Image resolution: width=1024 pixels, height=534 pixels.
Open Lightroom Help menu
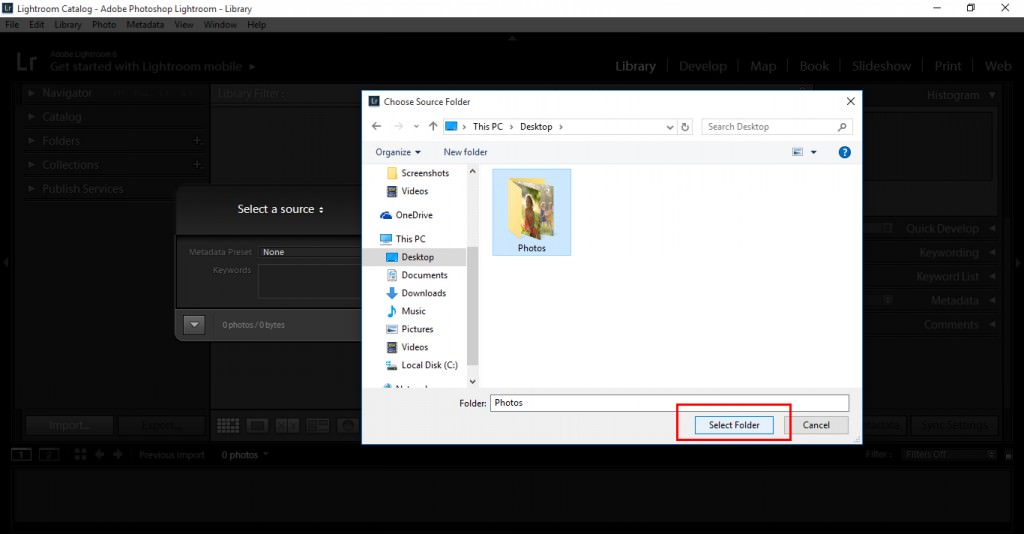tap(257, 25)
